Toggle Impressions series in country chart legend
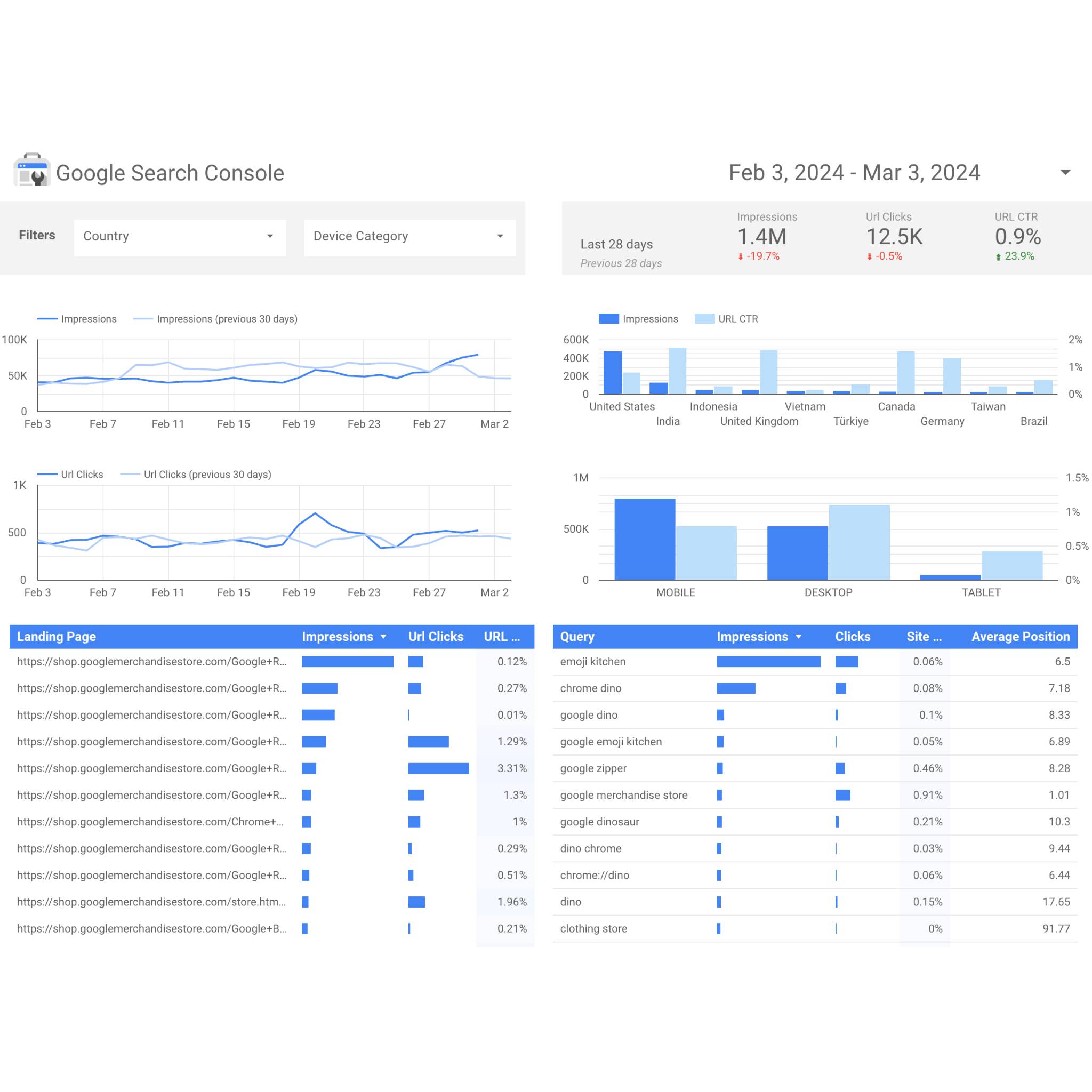Viewport: 1092px width, 1092px height. (x=639, y=319)
